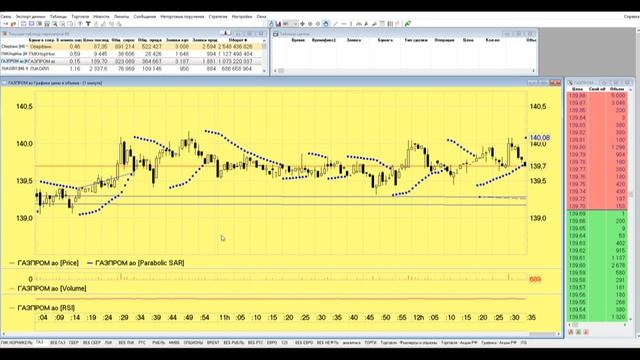Open the chart interval combo box
The height and width of the screenshot is (360, 640).
[290, 24]
